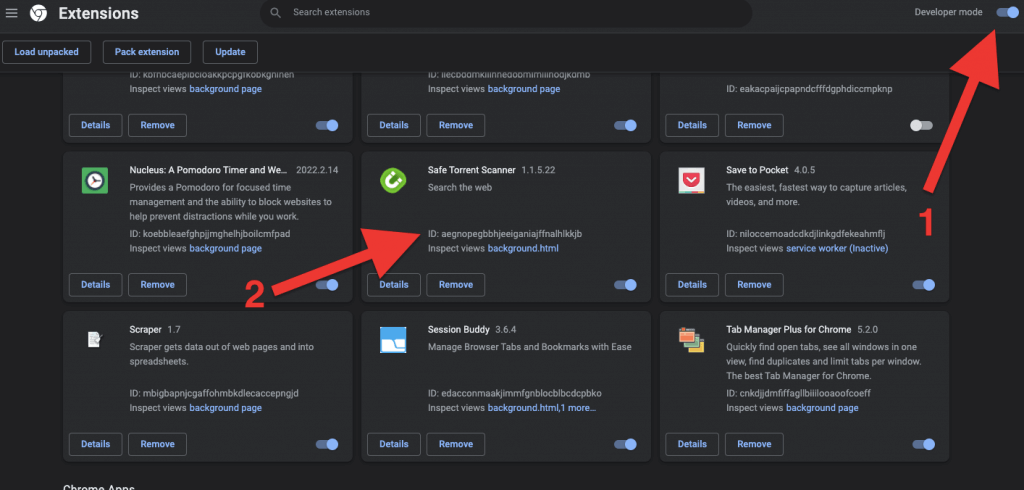Click Save to Pocket ID 'niloccemoadcdkdjlinkgdfekeahmflj'
Image resolution: width=1024 pixels, height=490 pixels.
812,233
